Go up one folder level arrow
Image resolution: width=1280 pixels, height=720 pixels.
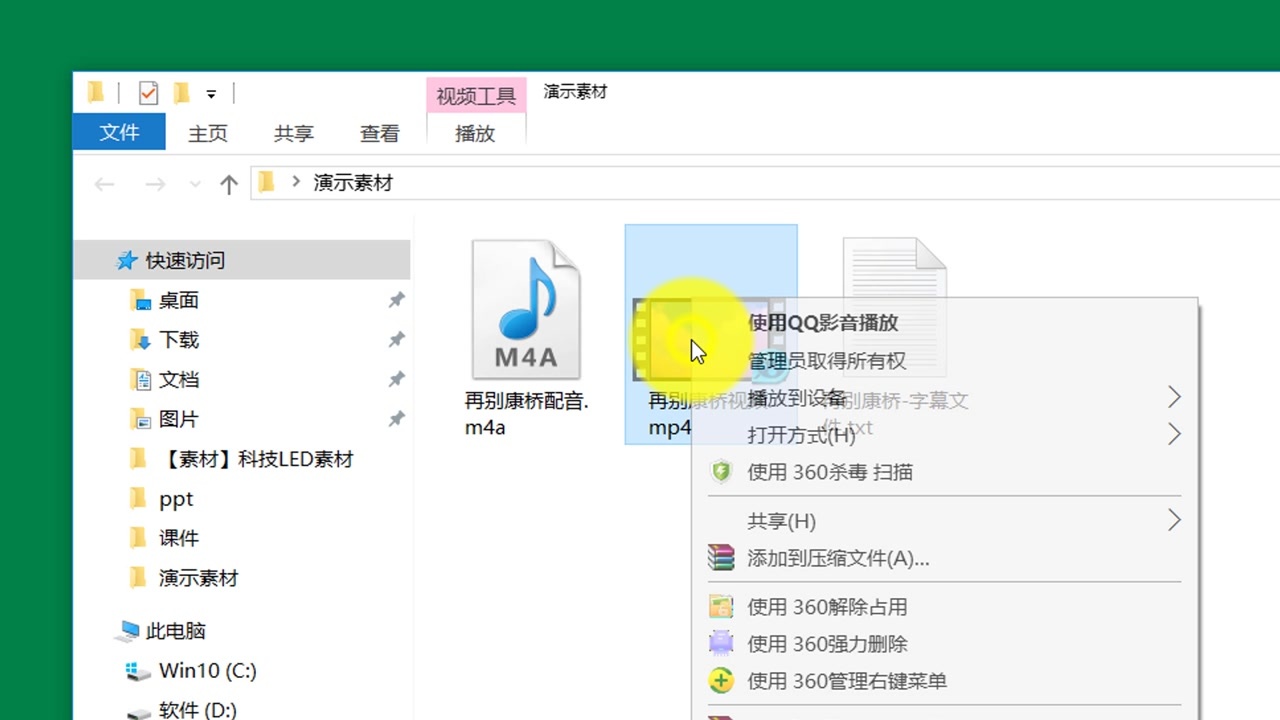(x=229, y=184)
